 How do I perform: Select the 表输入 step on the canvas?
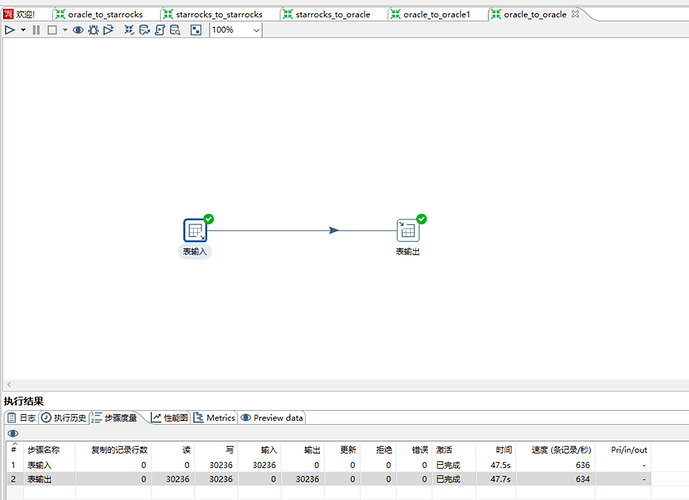tap(195, 230)
